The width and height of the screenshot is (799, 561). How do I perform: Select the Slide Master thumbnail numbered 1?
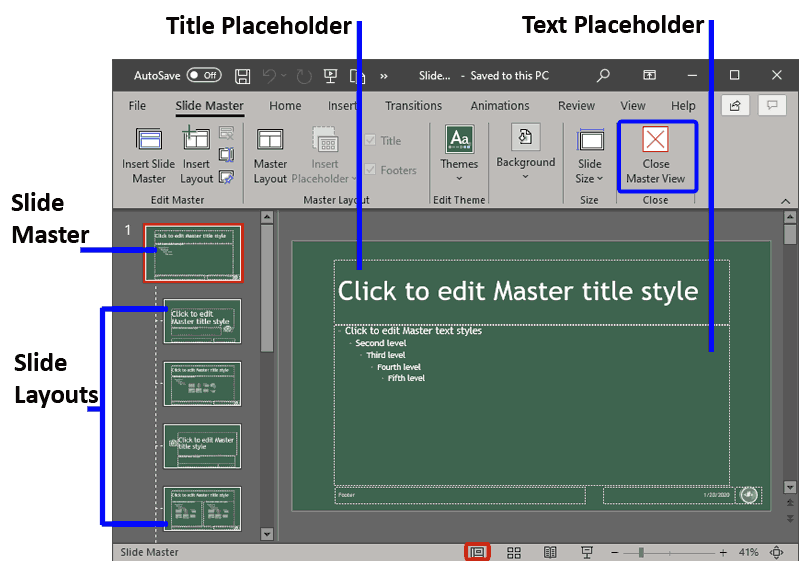coord(192,252)
